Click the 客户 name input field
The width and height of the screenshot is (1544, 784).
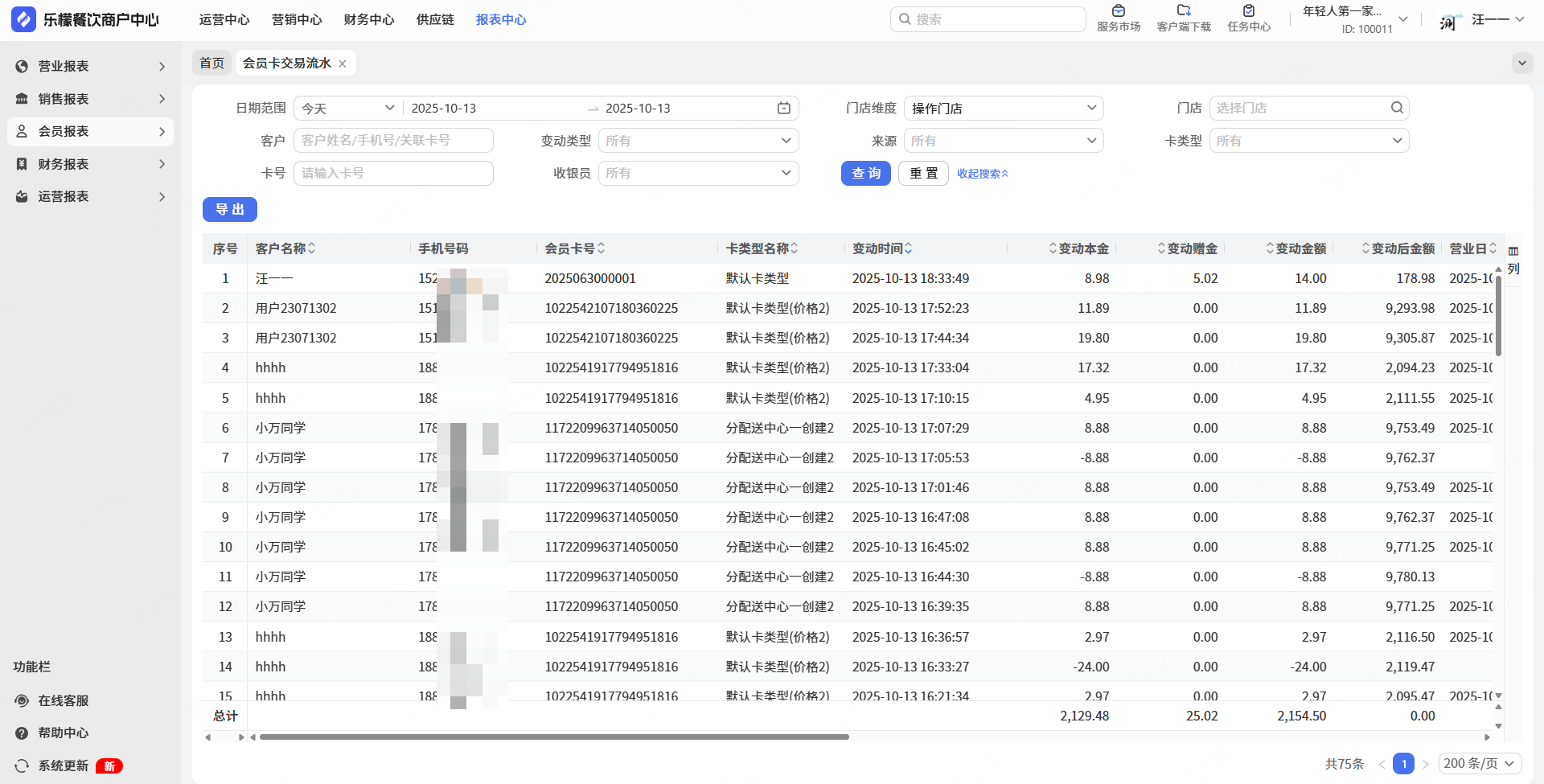[393, 141]
